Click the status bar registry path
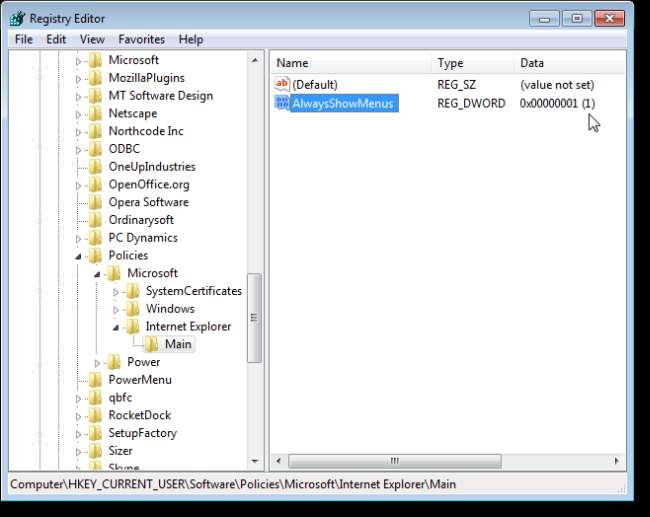This screenshot has width=650, height=517. [x=233, y=484]
